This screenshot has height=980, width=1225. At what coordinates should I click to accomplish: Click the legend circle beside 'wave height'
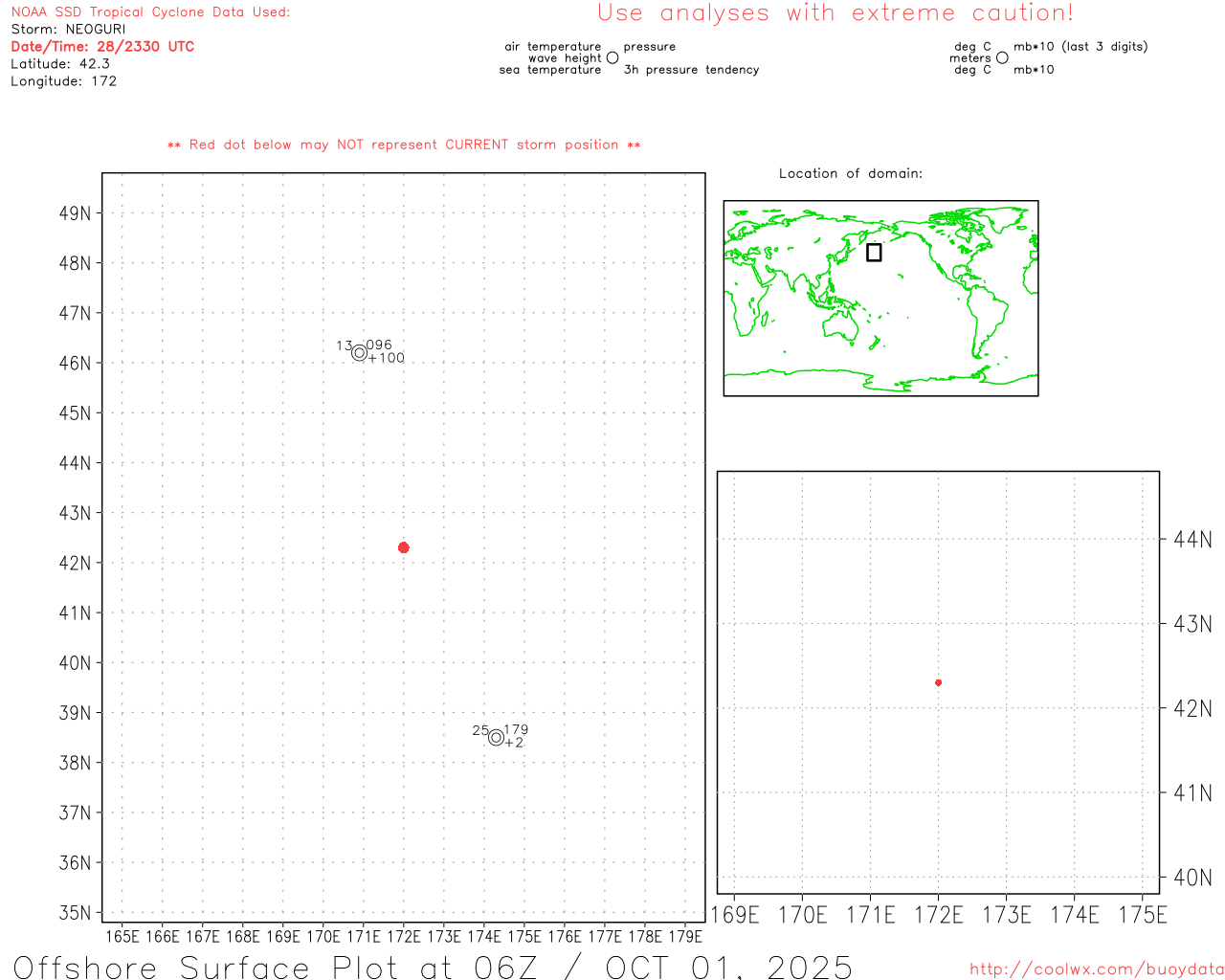tap(612, 57)
